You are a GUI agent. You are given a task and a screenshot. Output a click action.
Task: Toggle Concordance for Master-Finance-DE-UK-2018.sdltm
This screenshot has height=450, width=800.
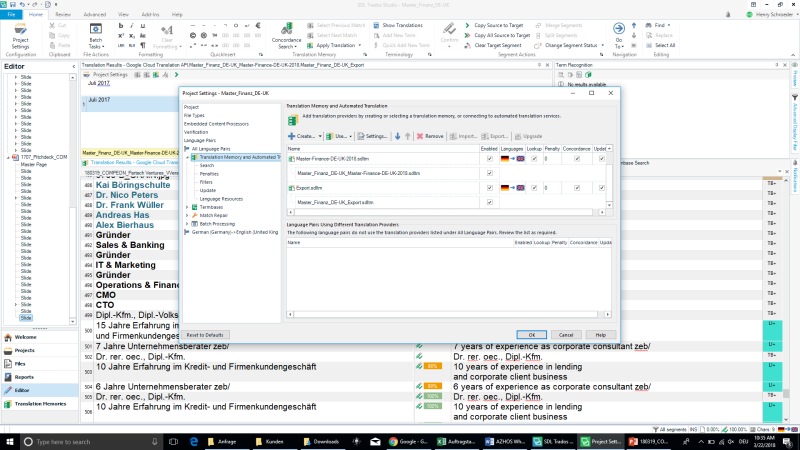point(577,159)
